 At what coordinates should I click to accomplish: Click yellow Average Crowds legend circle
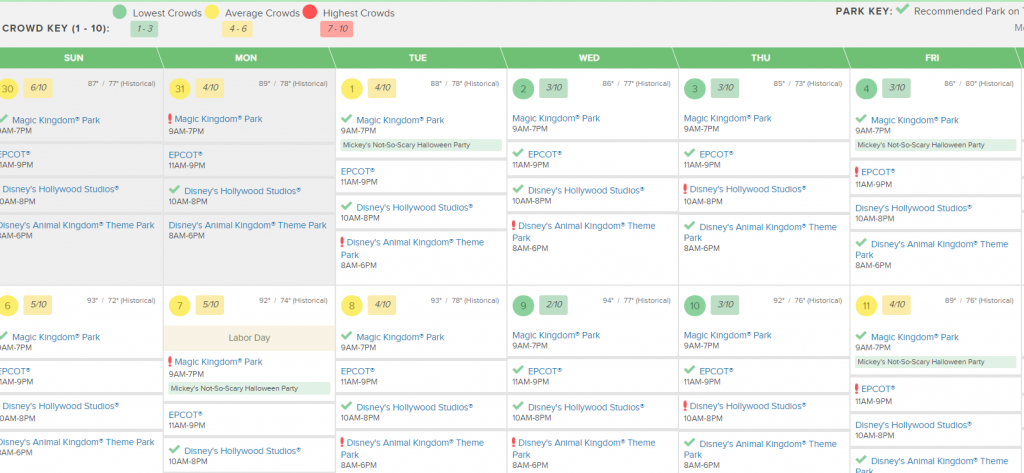coord(211,12)
